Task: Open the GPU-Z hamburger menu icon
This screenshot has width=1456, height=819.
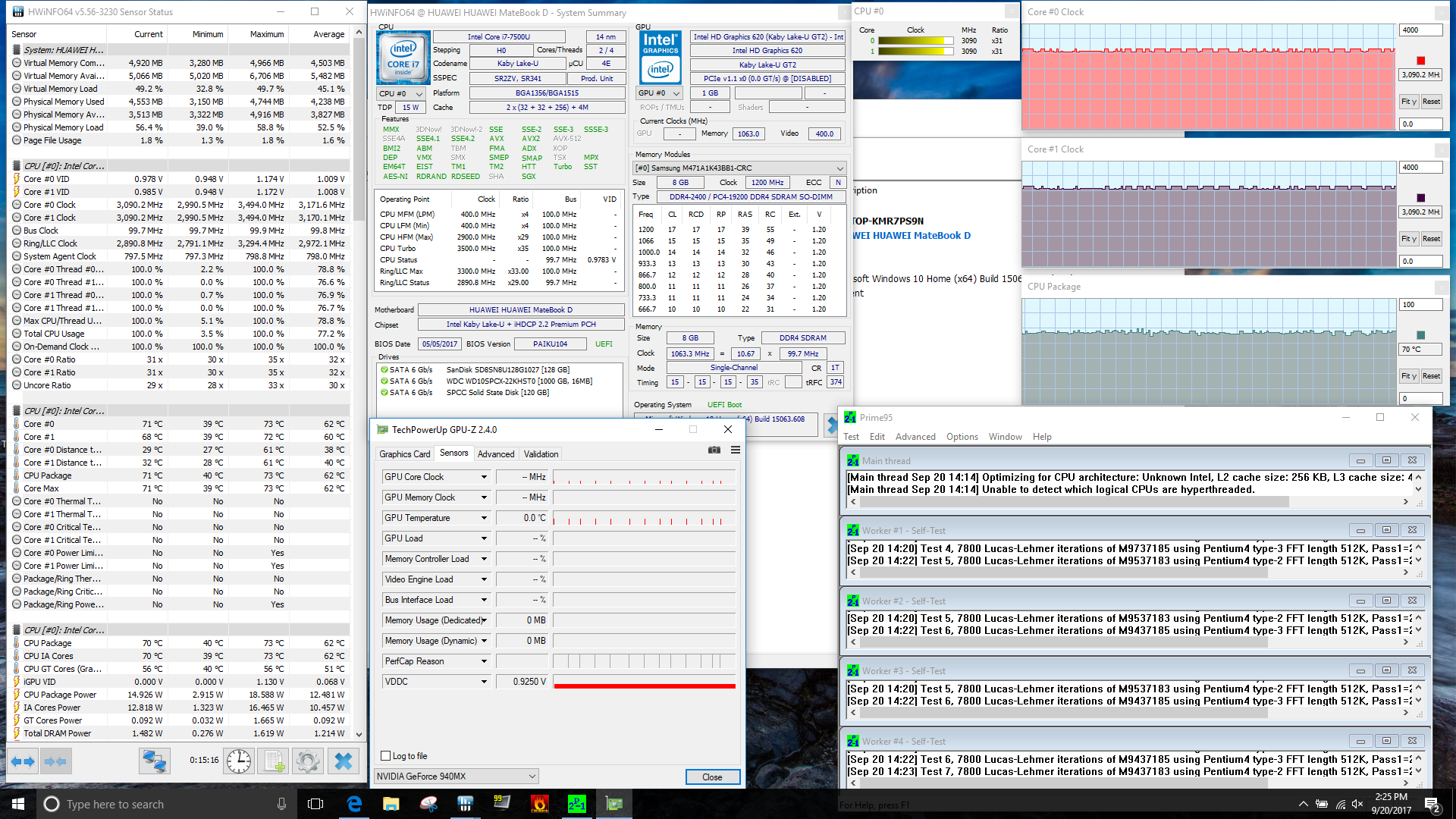Action: (x=735, y=450)
